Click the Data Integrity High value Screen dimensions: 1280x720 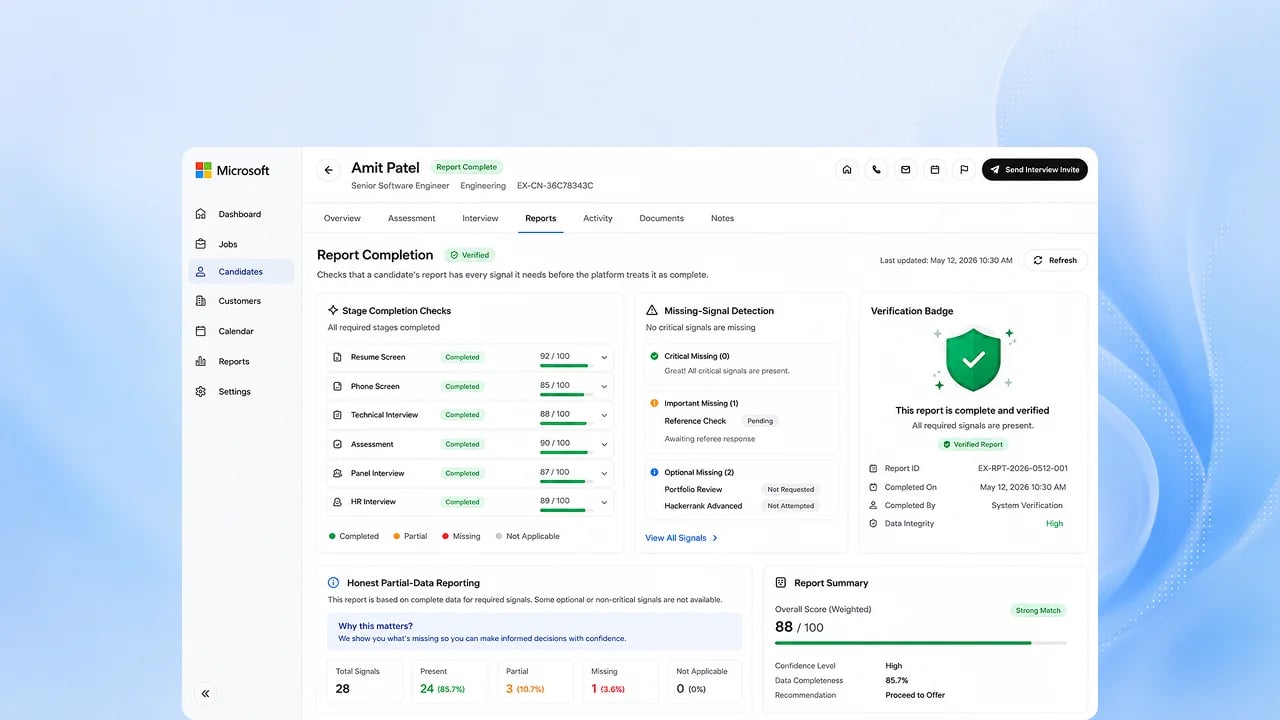pyautogui.click(x=1054, y=524)
